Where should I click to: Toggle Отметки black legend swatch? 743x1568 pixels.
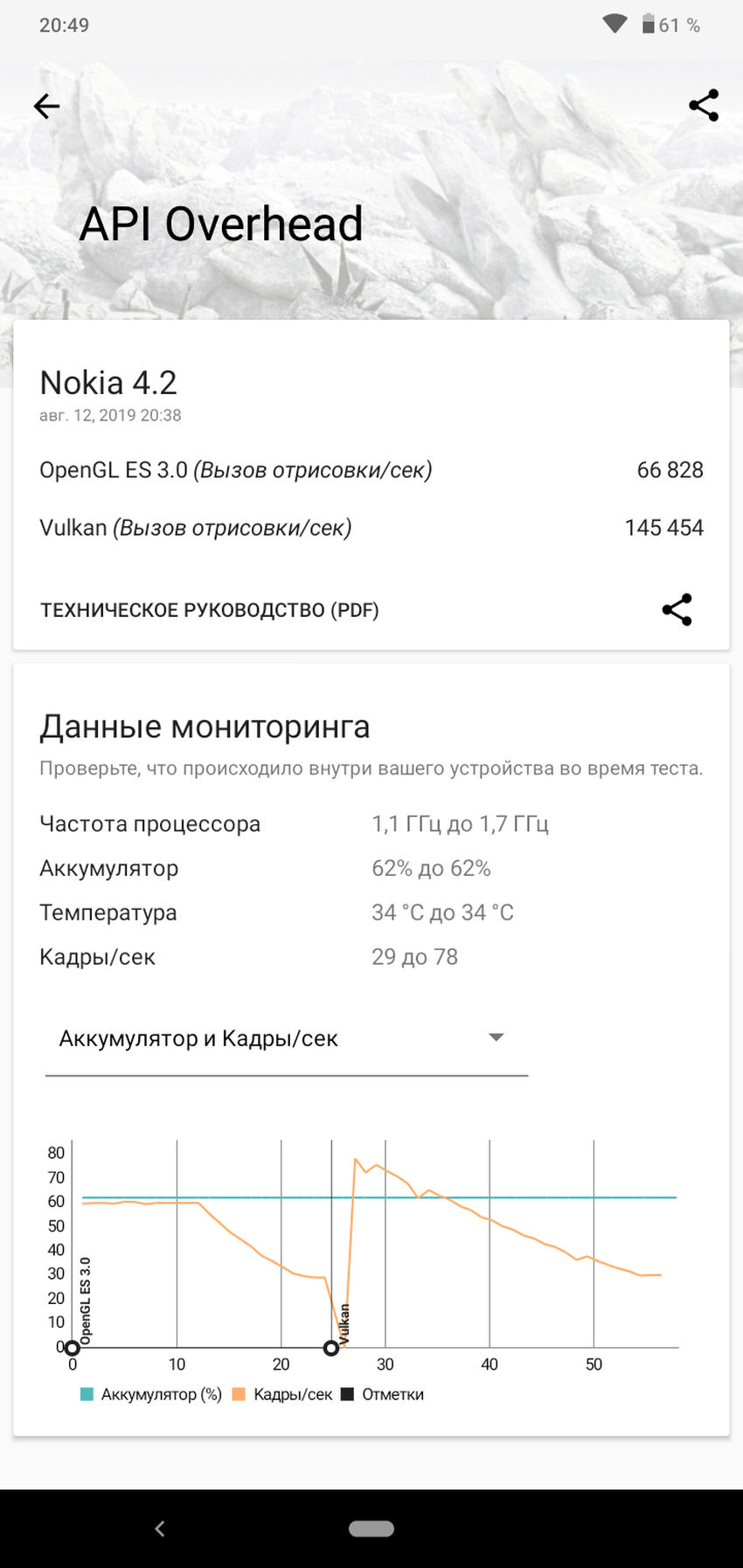point(347,1395)
